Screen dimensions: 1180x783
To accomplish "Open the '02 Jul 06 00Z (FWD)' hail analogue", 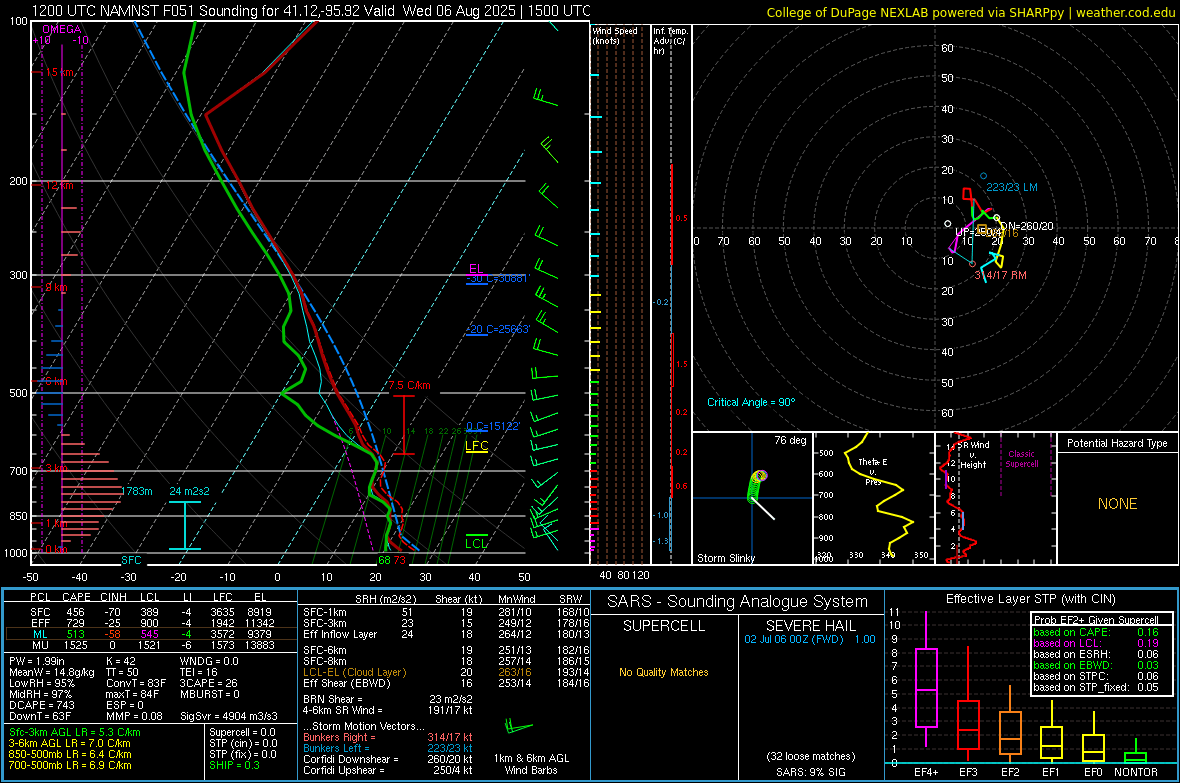I will pyautogui.click(x=795, y=639).
